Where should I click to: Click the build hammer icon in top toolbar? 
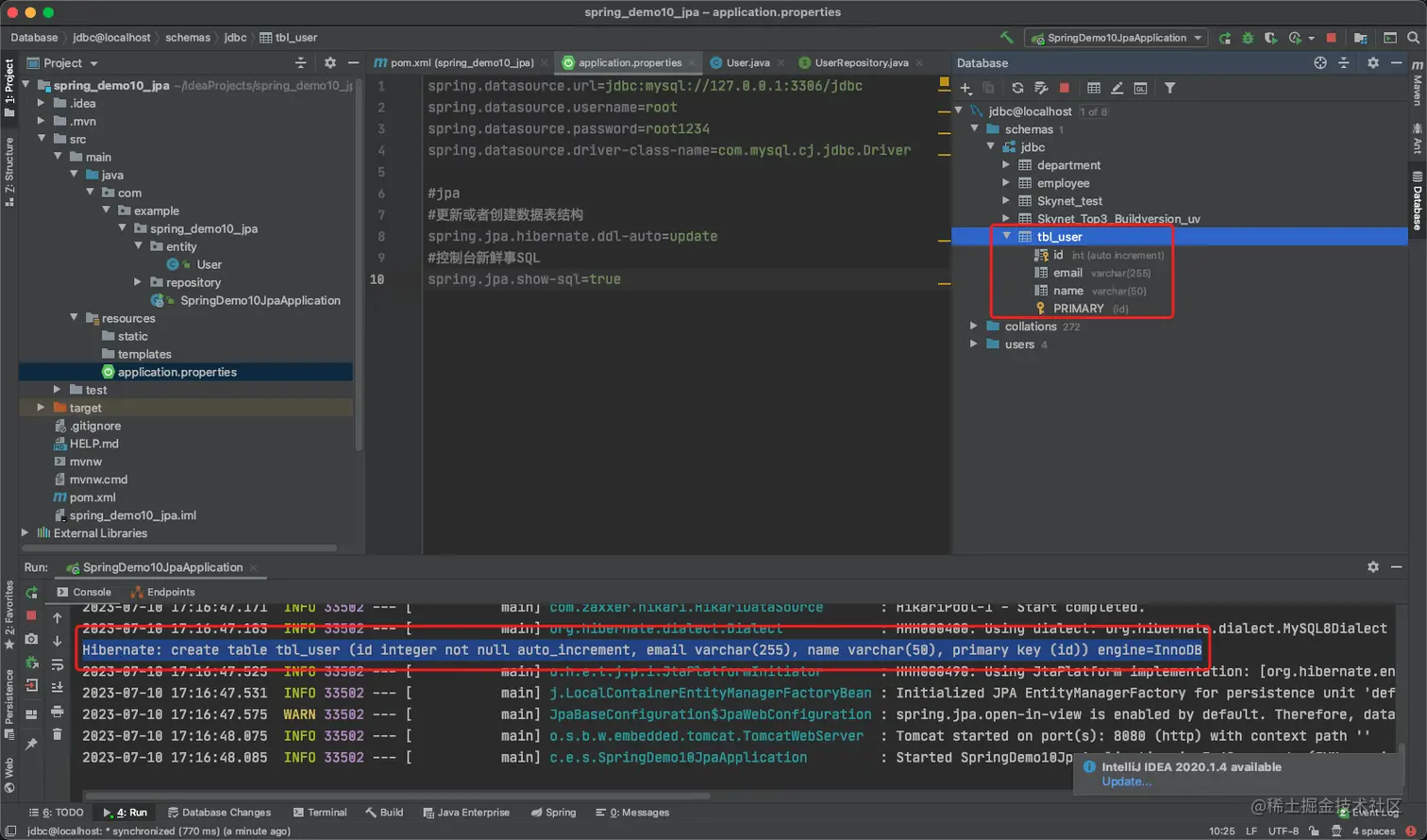pos(1007,38)
